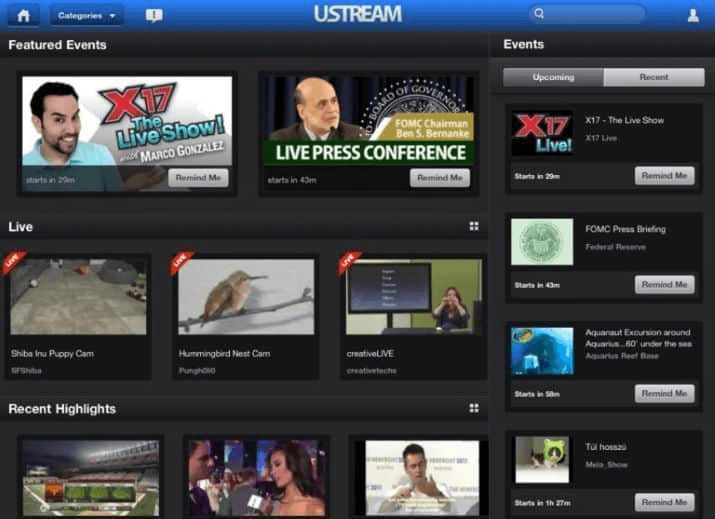
Task: Click Remind Me for Aquanaut Excursion event
Action: (664, 394)
